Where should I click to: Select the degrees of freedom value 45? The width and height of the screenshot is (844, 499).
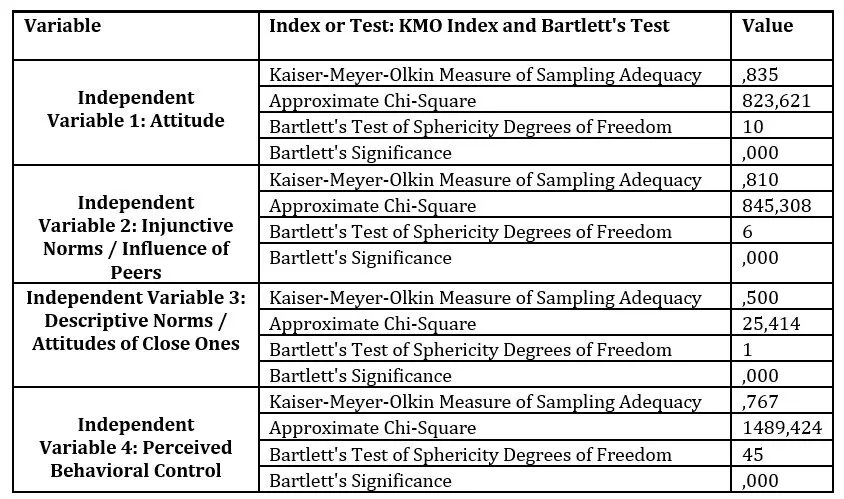point(752,454)
